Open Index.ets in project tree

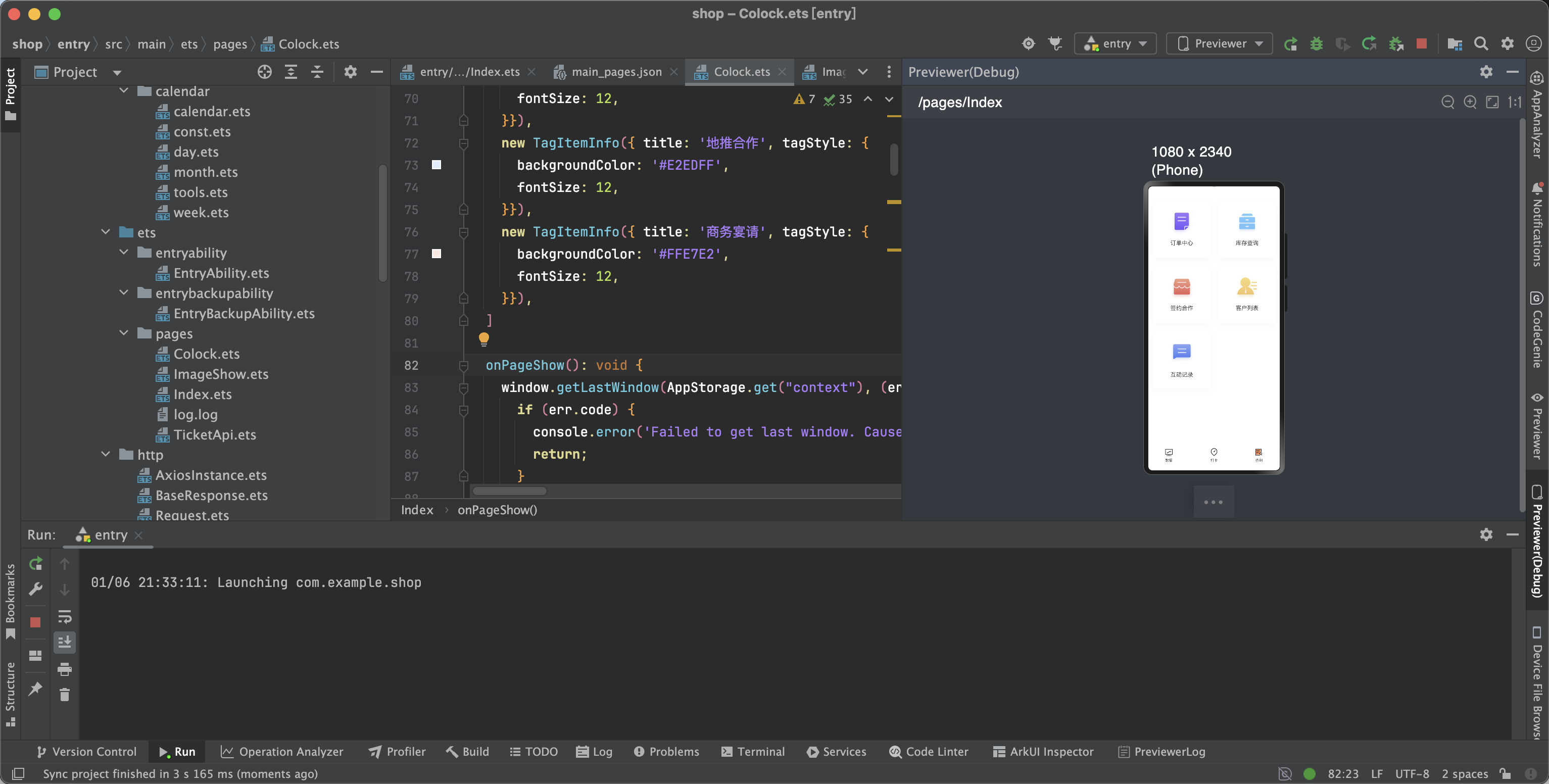pos(202,395)
